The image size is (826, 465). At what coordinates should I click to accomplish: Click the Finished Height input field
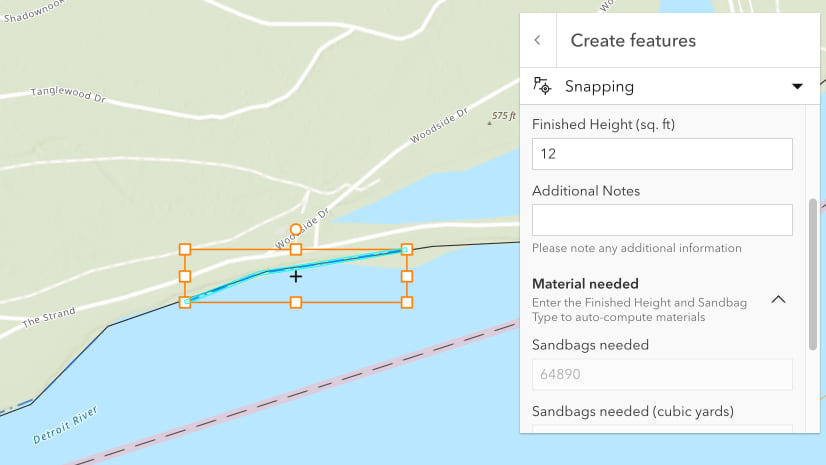[662, 154]
